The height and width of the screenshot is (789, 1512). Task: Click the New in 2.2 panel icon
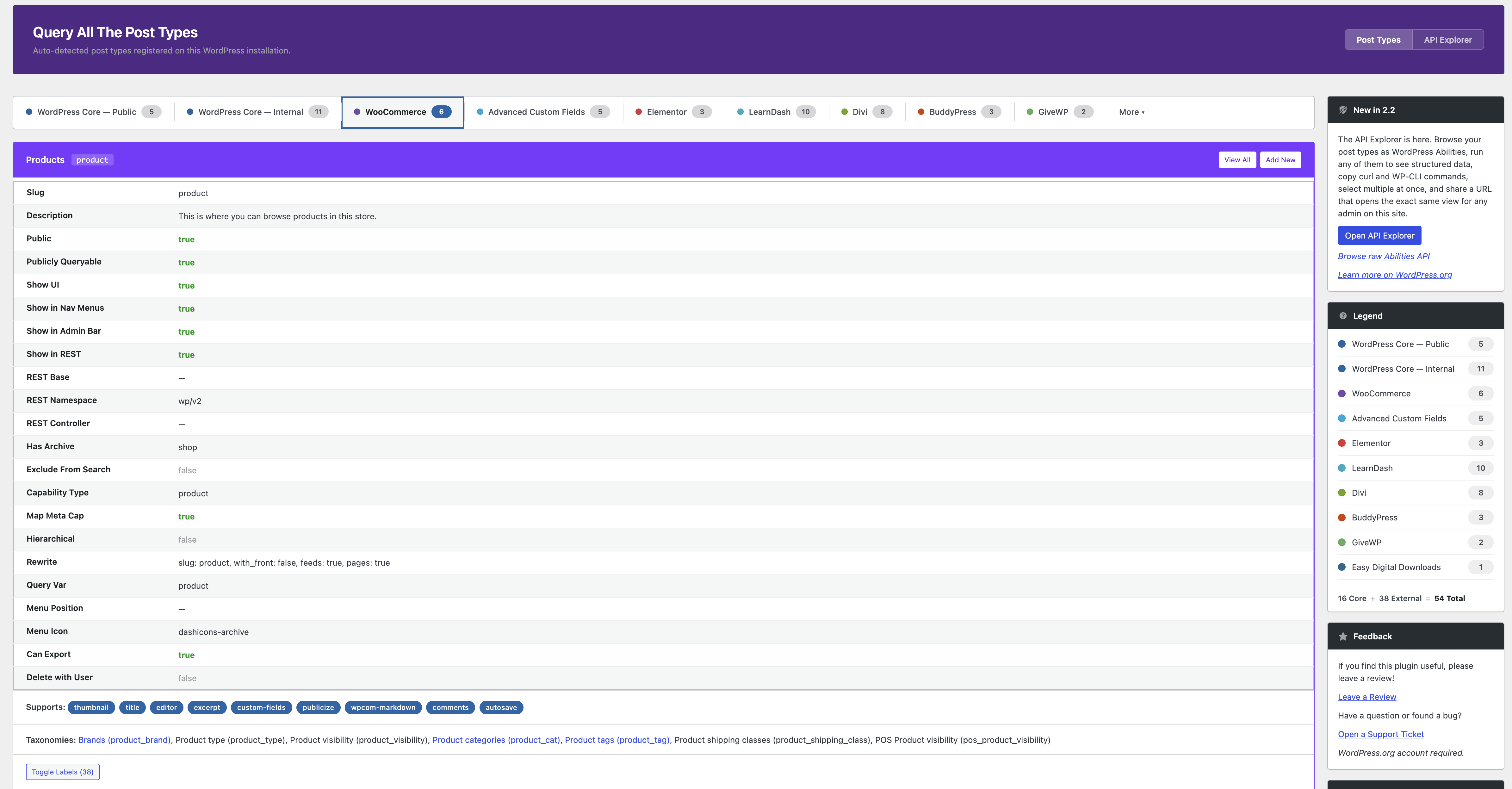pyautogui.click(x=1342, y=110)
